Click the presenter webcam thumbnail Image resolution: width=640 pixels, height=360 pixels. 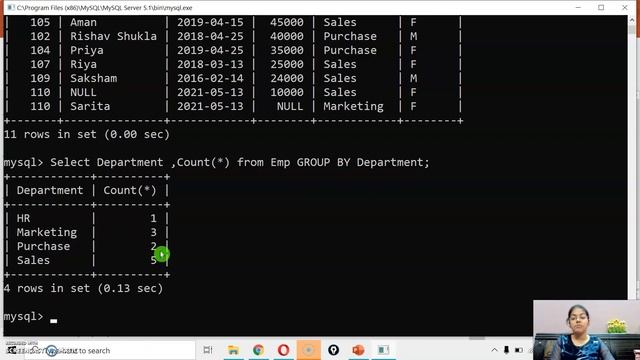pyautogui.click(x=587, y=330)
